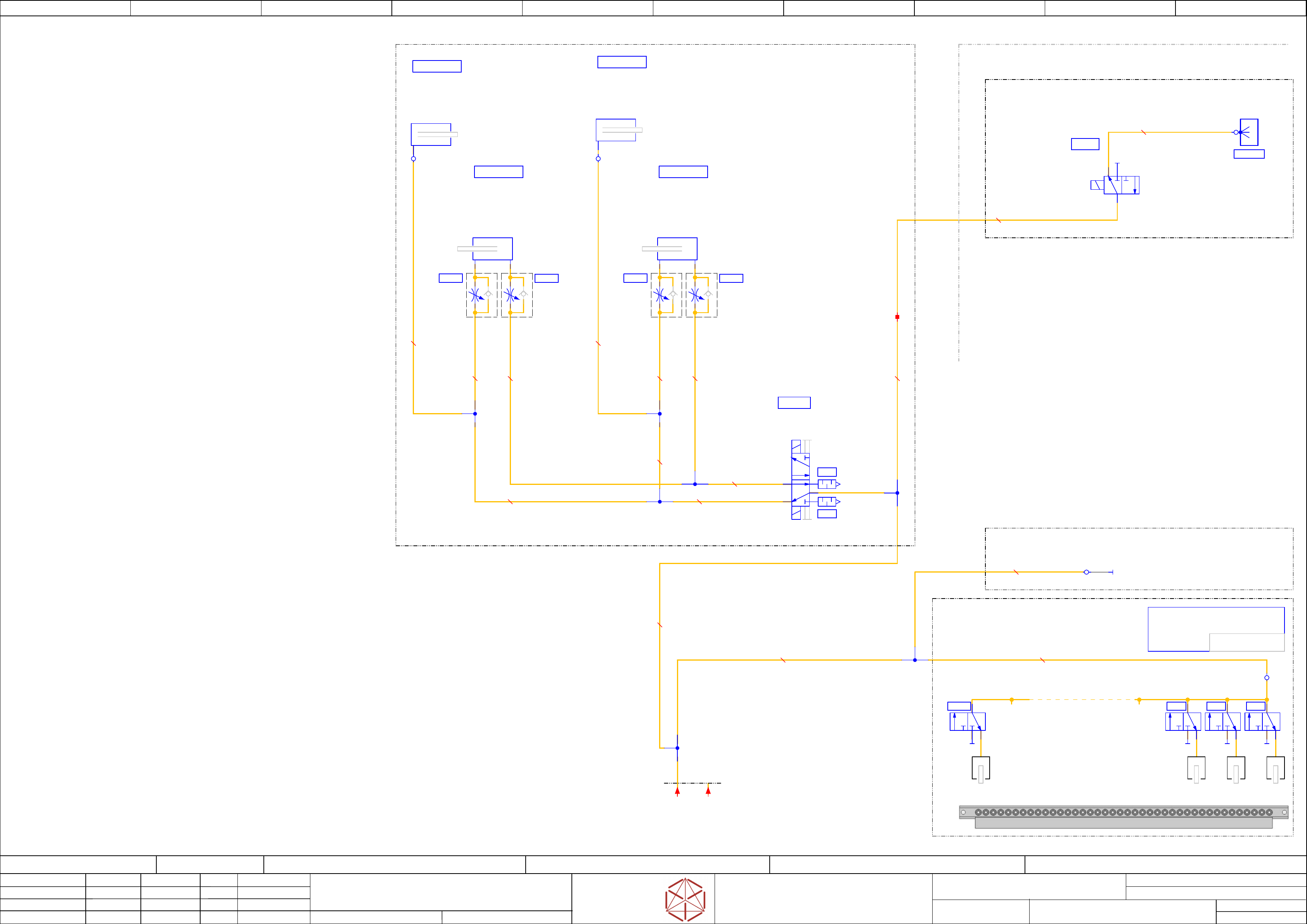
Task: Click the leftmost black actuator block below valves
Action: [980, 767]
